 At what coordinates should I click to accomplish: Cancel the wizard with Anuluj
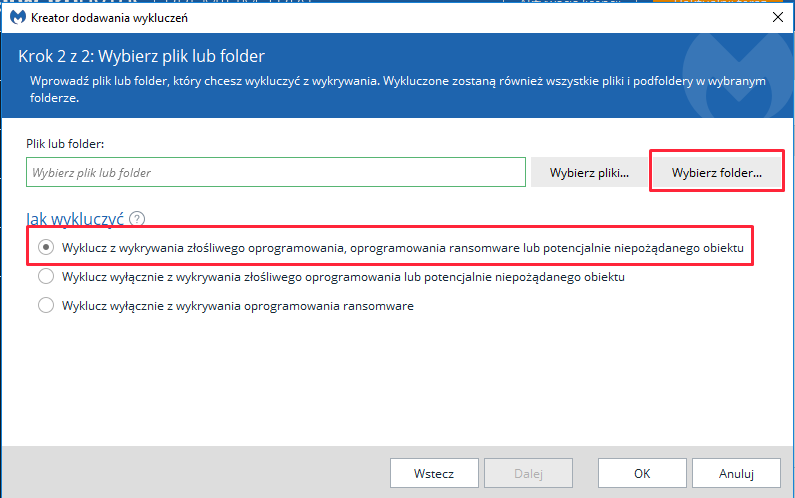tap(736, 473)
